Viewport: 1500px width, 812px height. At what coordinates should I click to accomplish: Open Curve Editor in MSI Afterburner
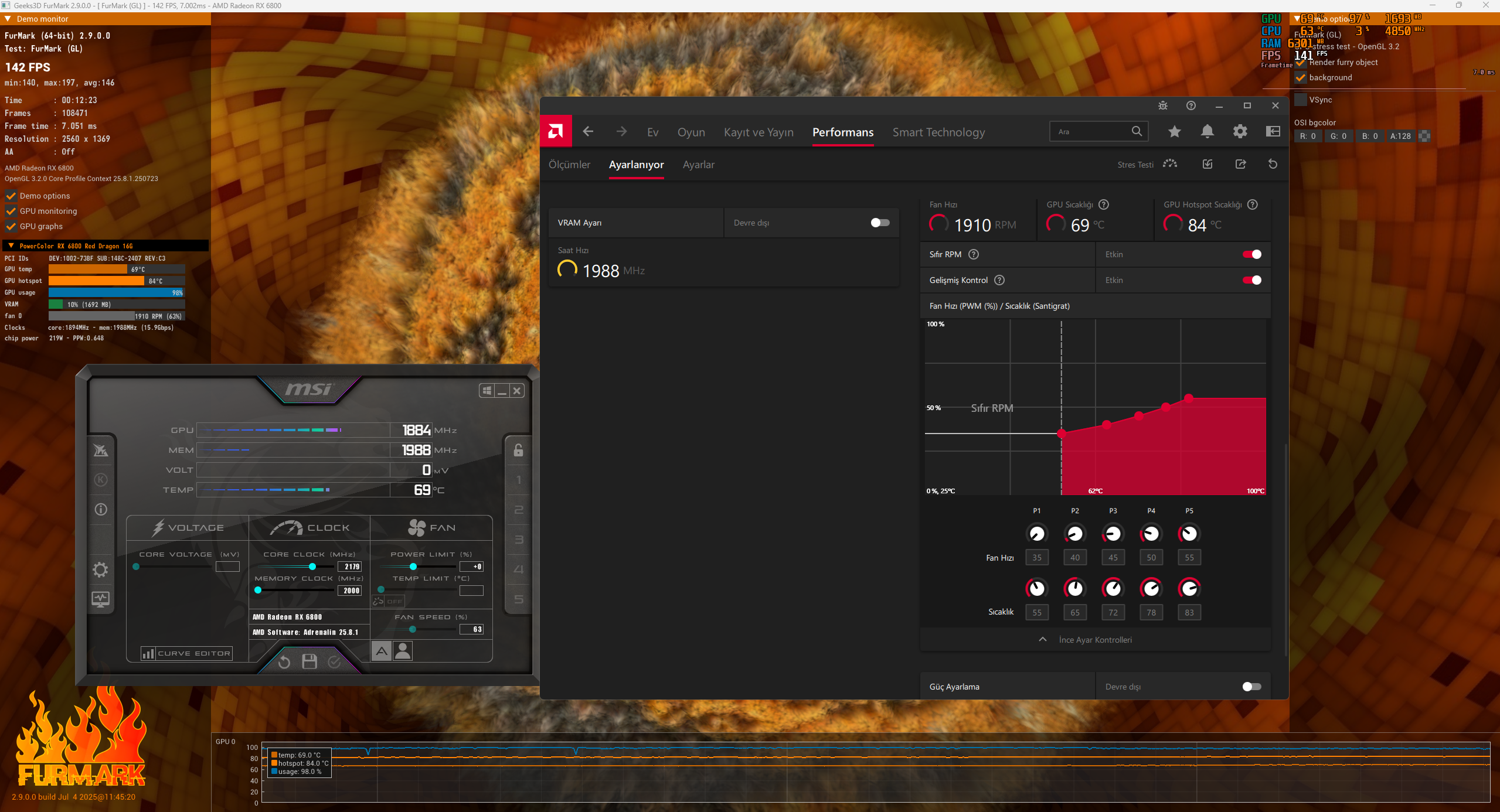pos(186,653)
